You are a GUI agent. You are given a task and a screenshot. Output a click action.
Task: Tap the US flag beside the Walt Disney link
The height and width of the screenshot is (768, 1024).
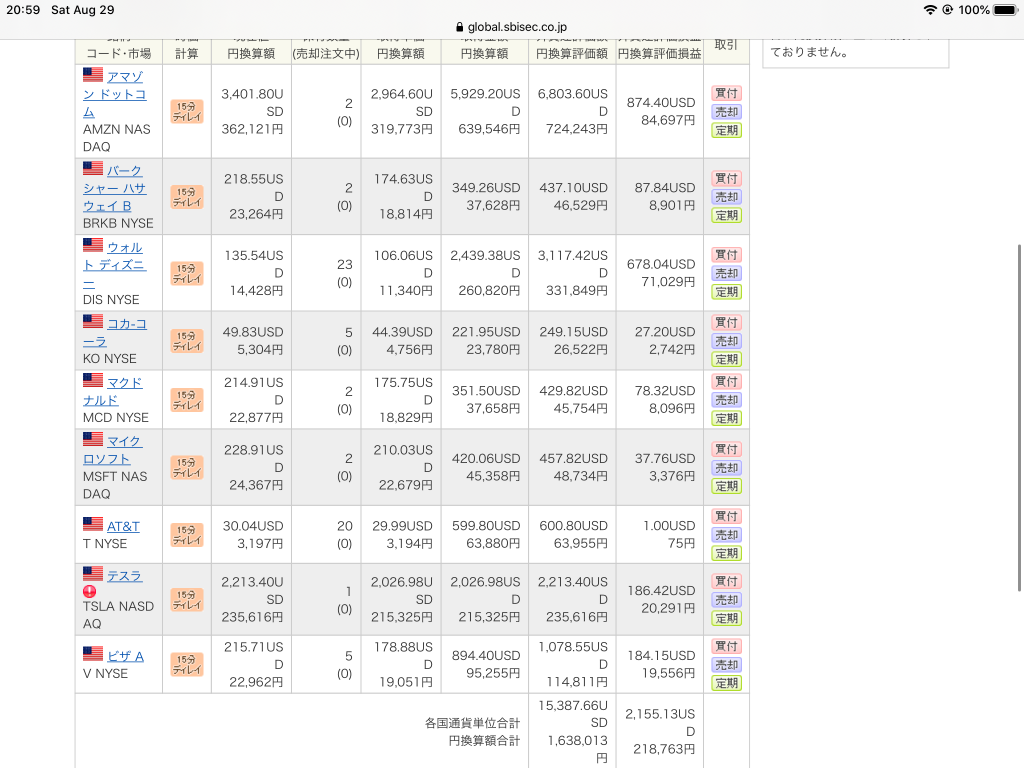click(x=93, y=245)
